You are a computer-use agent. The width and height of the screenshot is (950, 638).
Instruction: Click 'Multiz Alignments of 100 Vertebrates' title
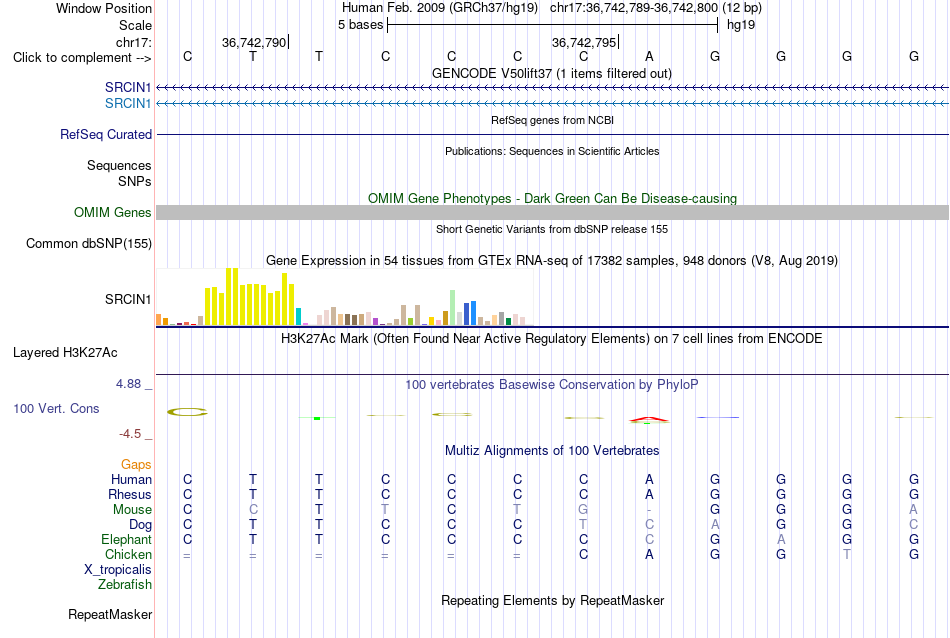pos(552,450)
